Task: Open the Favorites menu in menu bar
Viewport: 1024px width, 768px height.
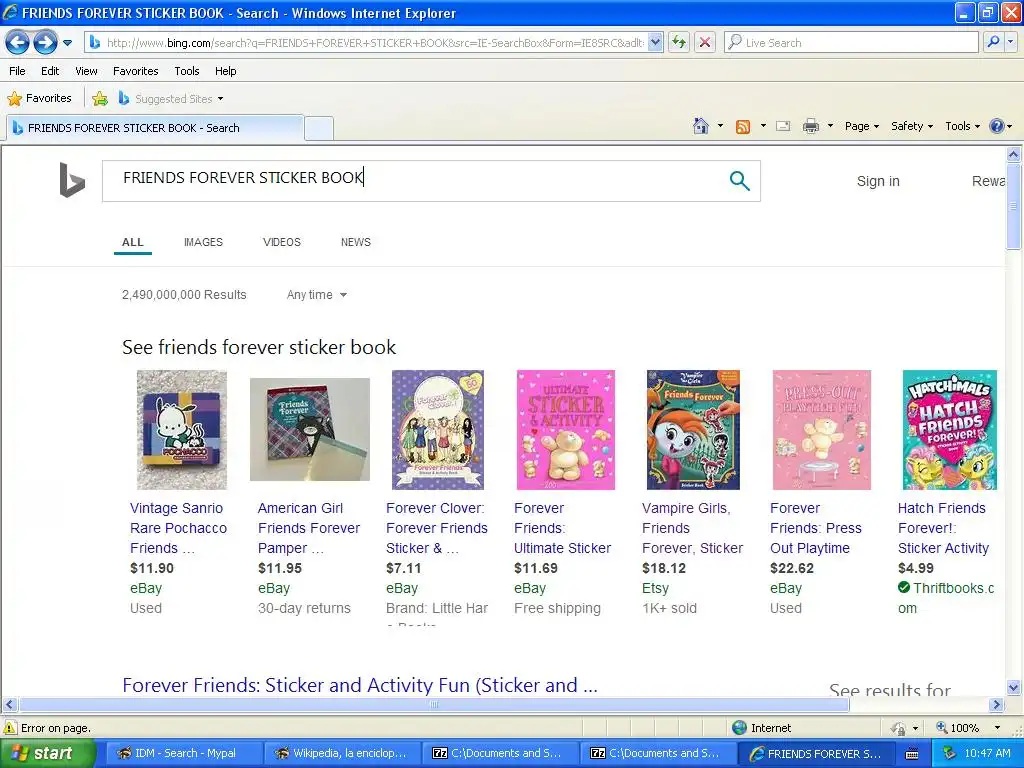Action: [x=135, y=71]
